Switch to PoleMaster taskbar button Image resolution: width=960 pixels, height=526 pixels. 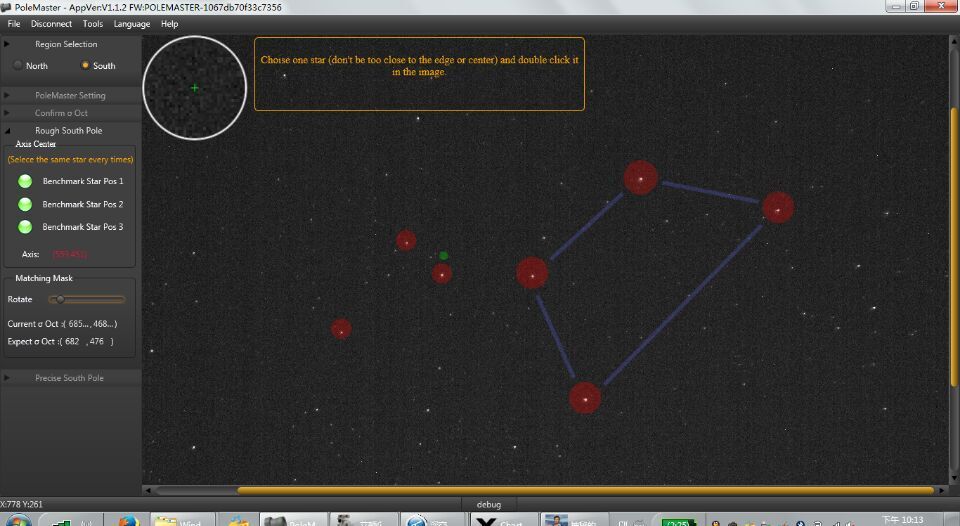tap(292, 521)
